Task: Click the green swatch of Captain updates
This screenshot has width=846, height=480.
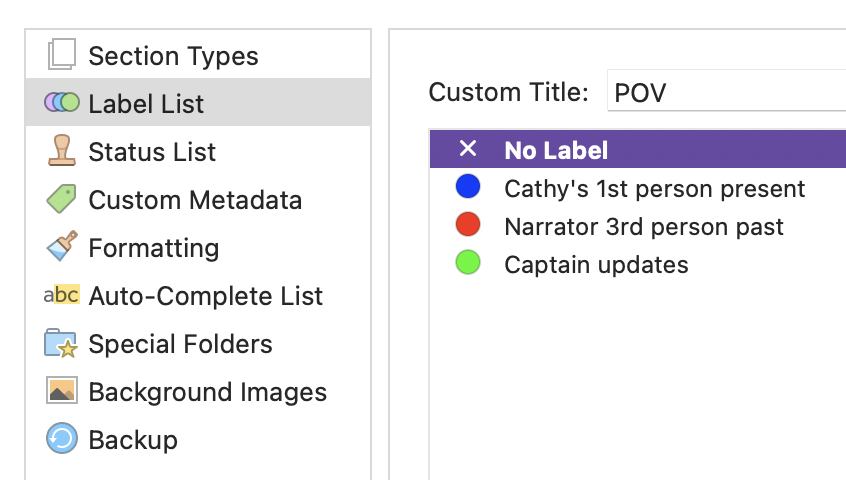Action: click(x=468, y=263)
